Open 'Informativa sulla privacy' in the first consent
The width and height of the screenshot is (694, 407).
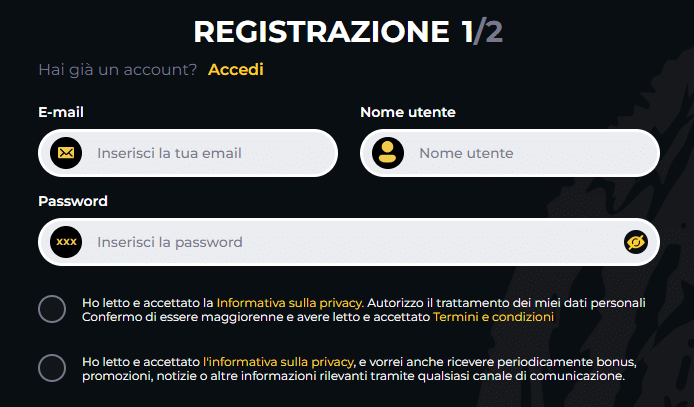click(x=289, y=302)
